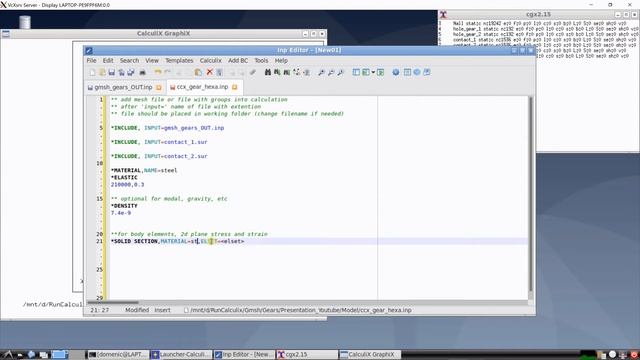The width and height of the screenshot is (640, 360).
Task: Click the zoom in magnifier icon
Action: click(x=321, y=72)
